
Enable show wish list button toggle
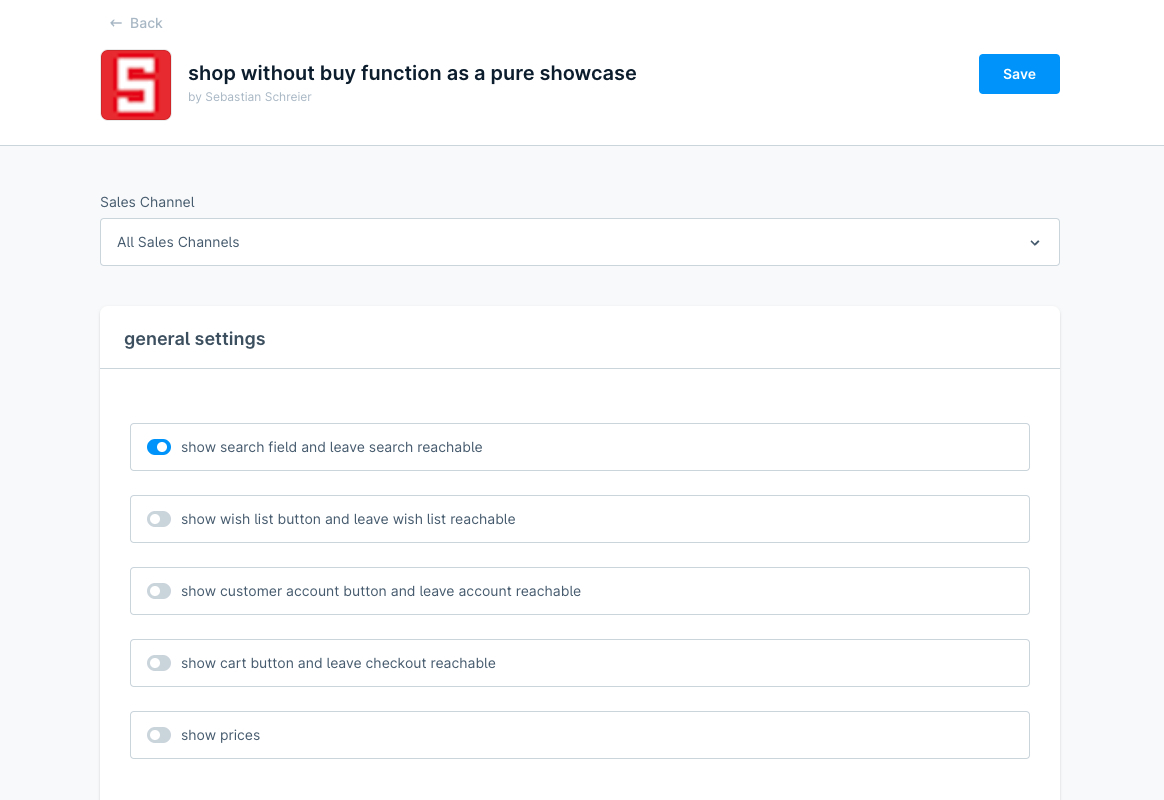click(x=159, y=519)
